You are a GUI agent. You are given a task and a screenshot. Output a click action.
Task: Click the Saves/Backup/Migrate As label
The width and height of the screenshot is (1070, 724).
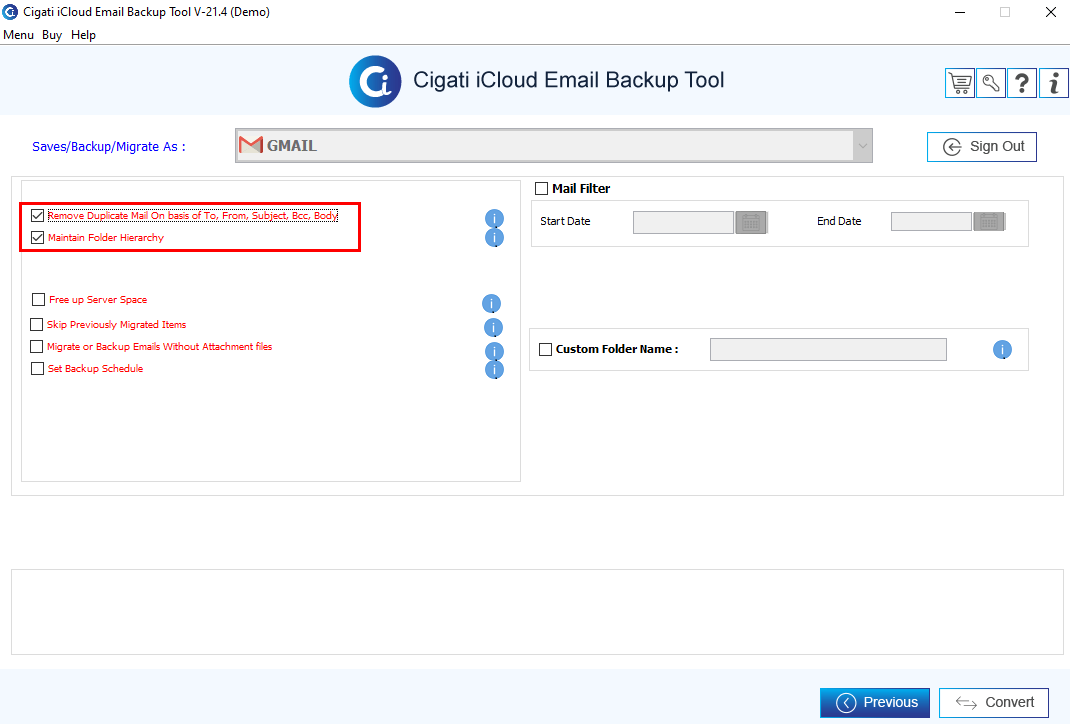[x=109, y=147]
